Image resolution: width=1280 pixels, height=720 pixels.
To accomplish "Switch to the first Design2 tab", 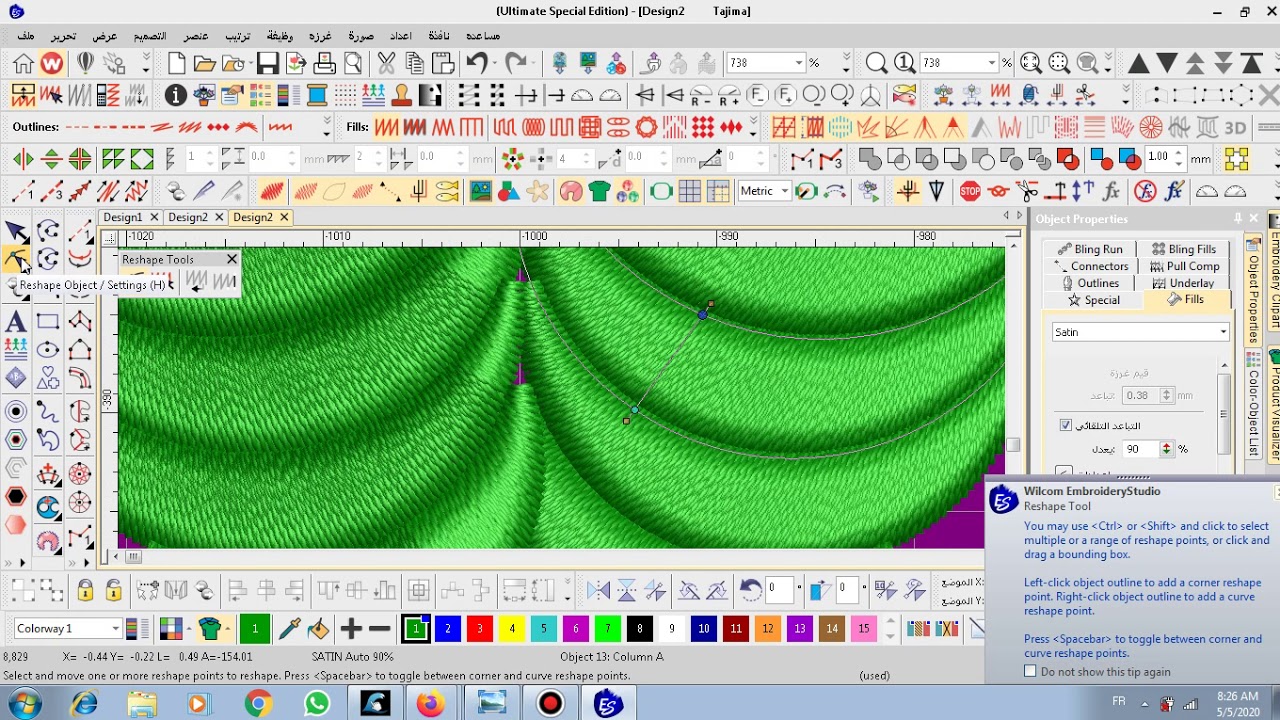I will 188,217.
